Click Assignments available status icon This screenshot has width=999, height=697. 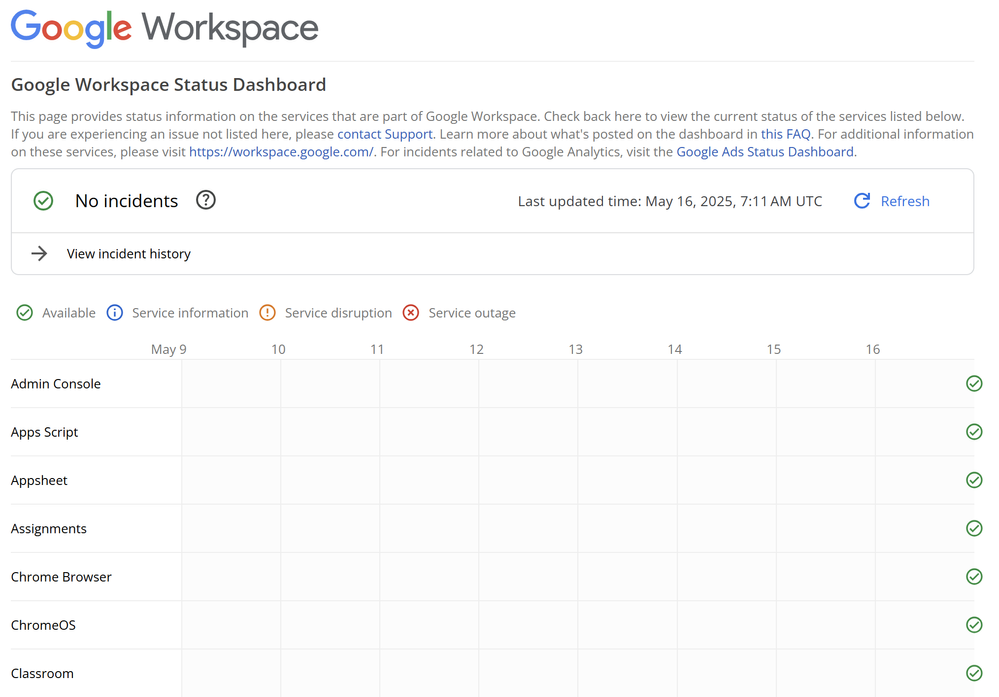coord(974,528)
